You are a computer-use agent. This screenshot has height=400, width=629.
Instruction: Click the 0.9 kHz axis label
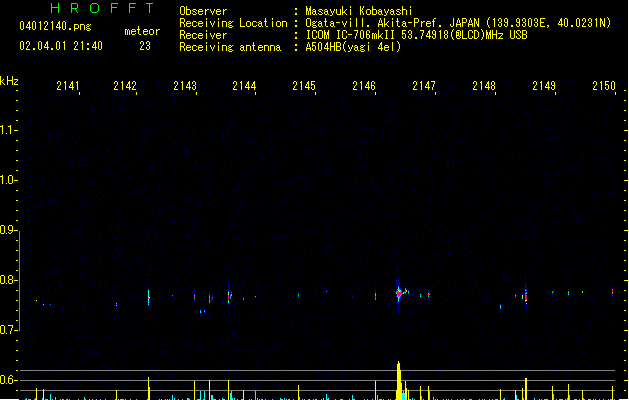click(7, 230)
